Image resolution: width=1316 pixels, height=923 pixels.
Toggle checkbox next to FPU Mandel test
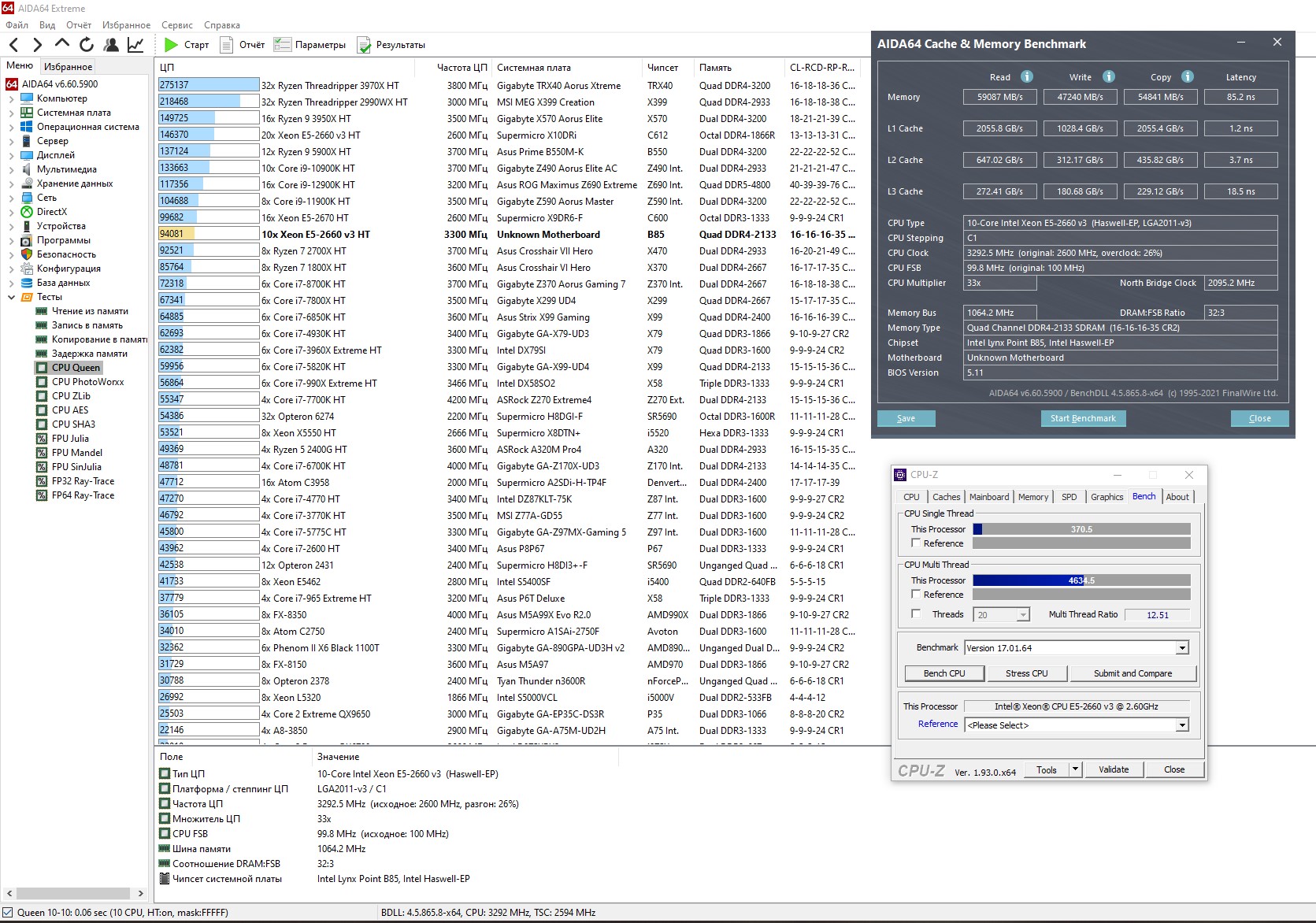click(42, 453)
